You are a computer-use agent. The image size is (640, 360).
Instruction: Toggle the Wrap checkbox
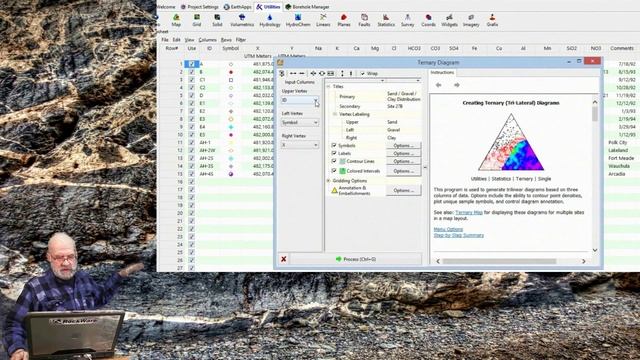tap(362, 73)
